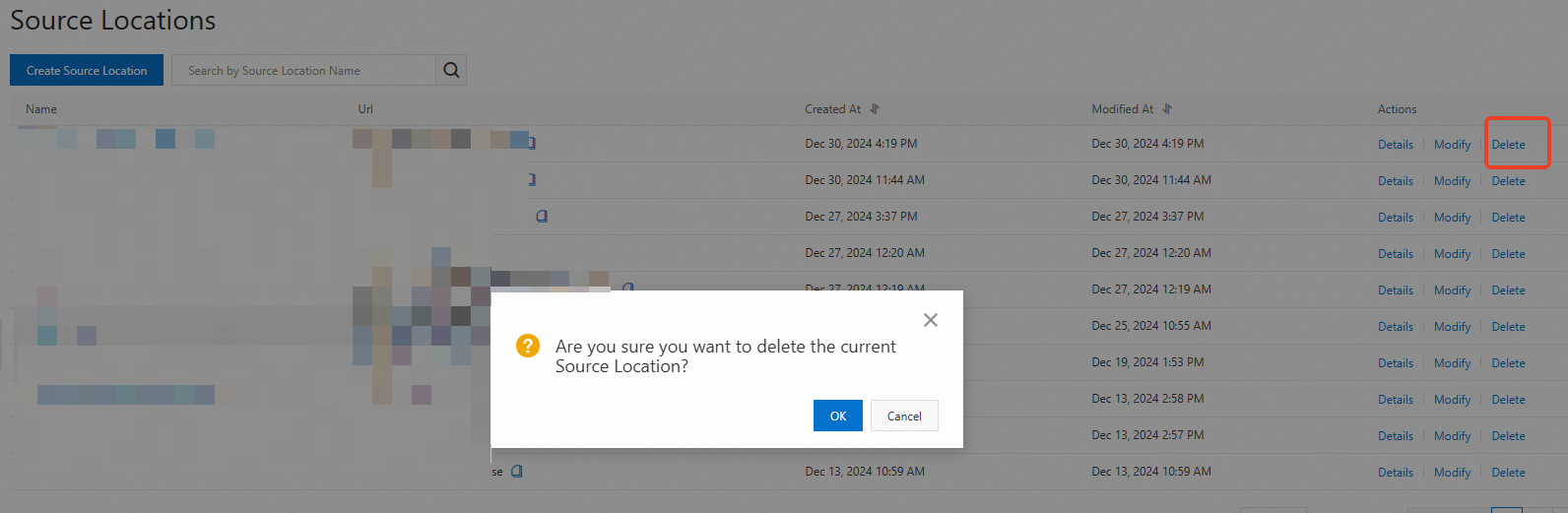Confirm deletion with the OK button

[x=838, y=416]
